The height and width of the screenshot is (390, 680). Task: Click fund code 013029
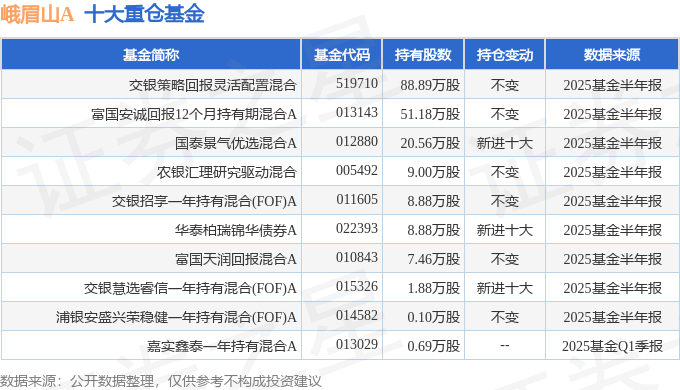357,344
